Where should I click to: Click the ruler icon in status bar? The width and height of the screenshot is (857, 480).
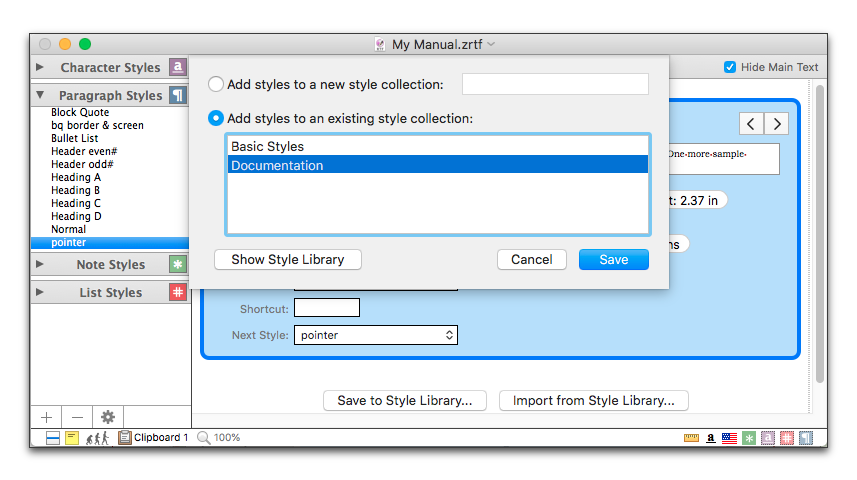(691, 438)
